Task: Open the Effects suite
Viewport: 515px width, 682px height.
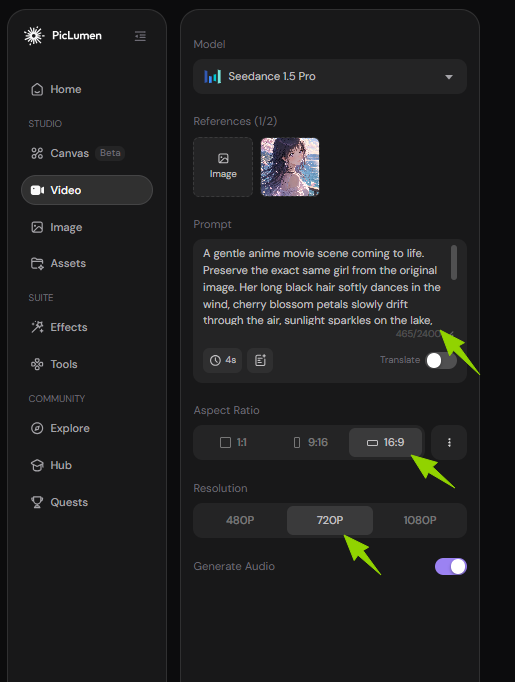Action: pyautogui.click(x=87, y=327)
